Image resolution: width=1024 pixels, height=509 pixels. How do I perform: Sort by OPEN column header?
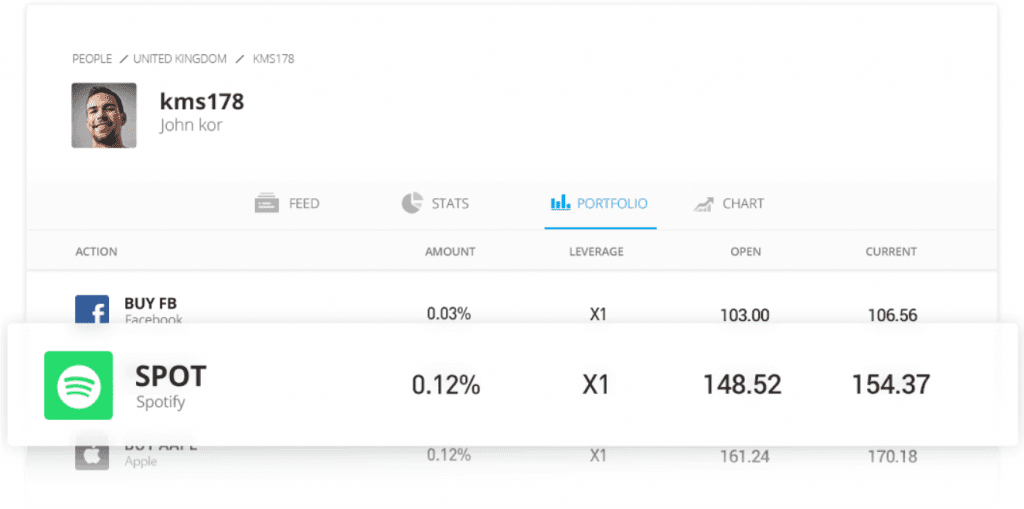746,252
